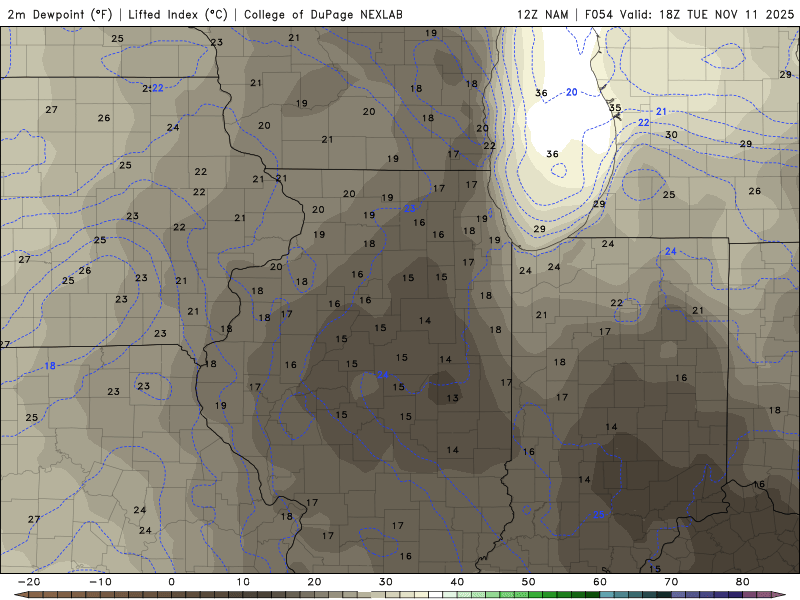Select the 'Lifted Index (°C)' header label
Screen dimensions: 800x600
(x=178, y=14)
